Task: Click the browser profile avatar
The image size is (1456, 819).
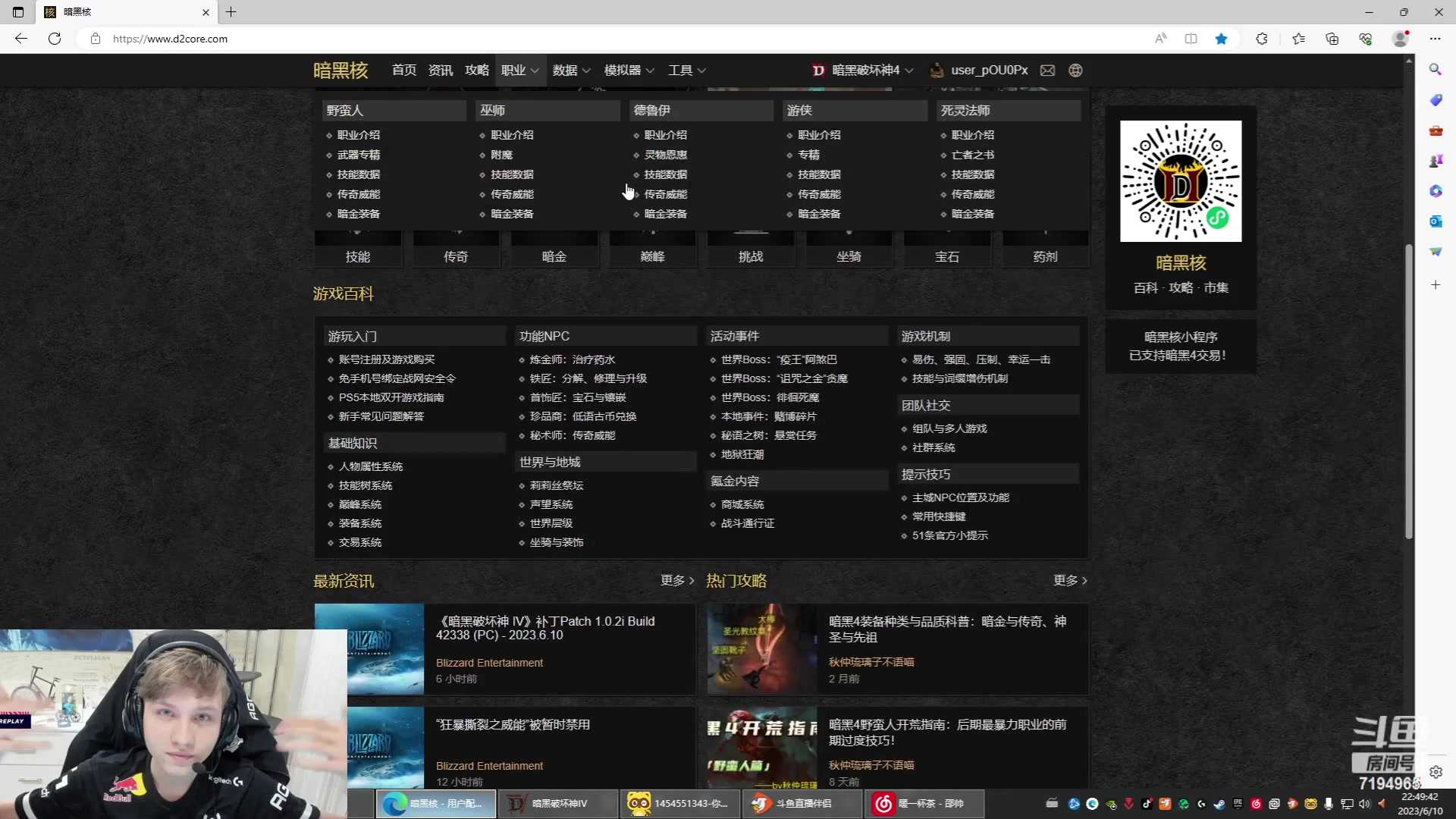Action: [x=1401, y=39]
